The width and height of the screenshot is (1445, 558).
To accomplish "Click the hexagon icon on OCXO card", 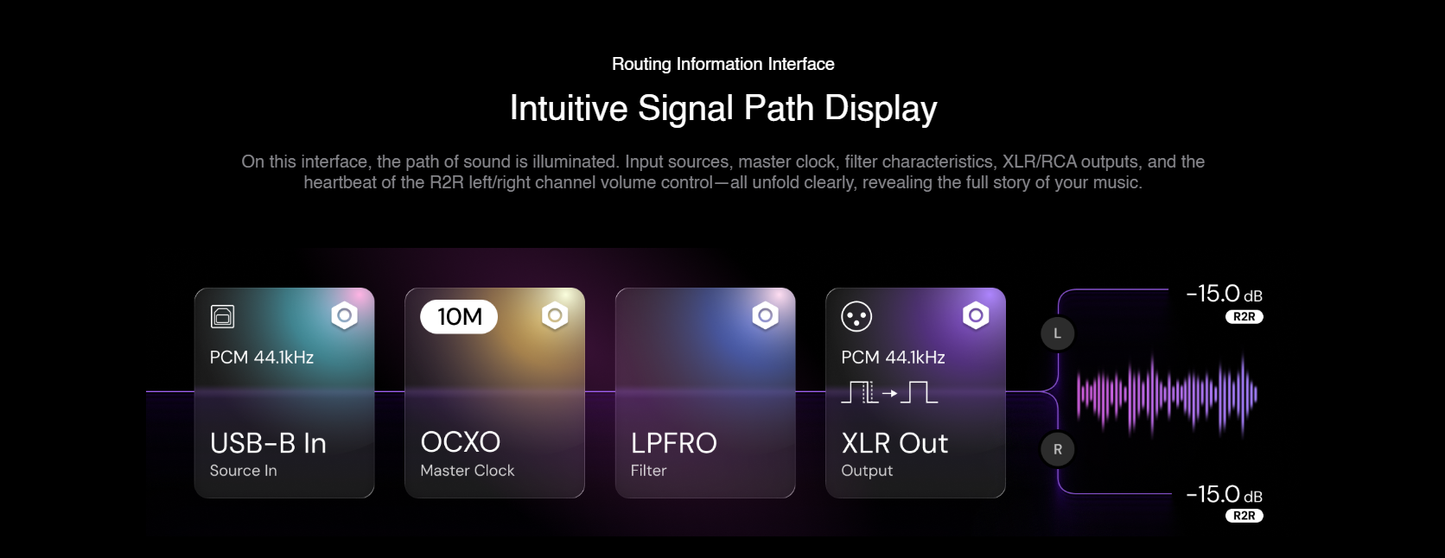I will point(555,316).
